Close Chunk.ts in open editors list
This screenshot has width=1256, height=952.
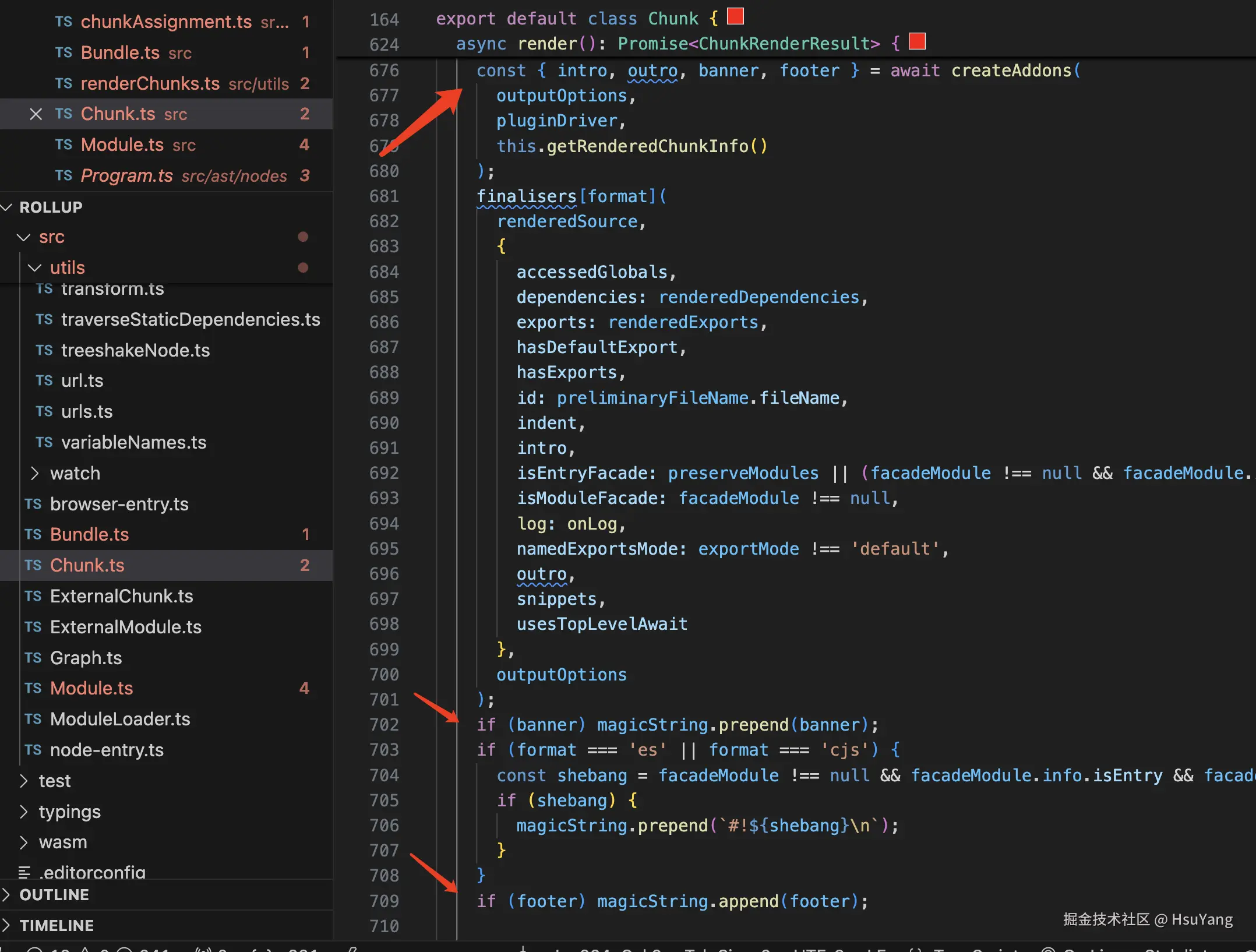36,114
